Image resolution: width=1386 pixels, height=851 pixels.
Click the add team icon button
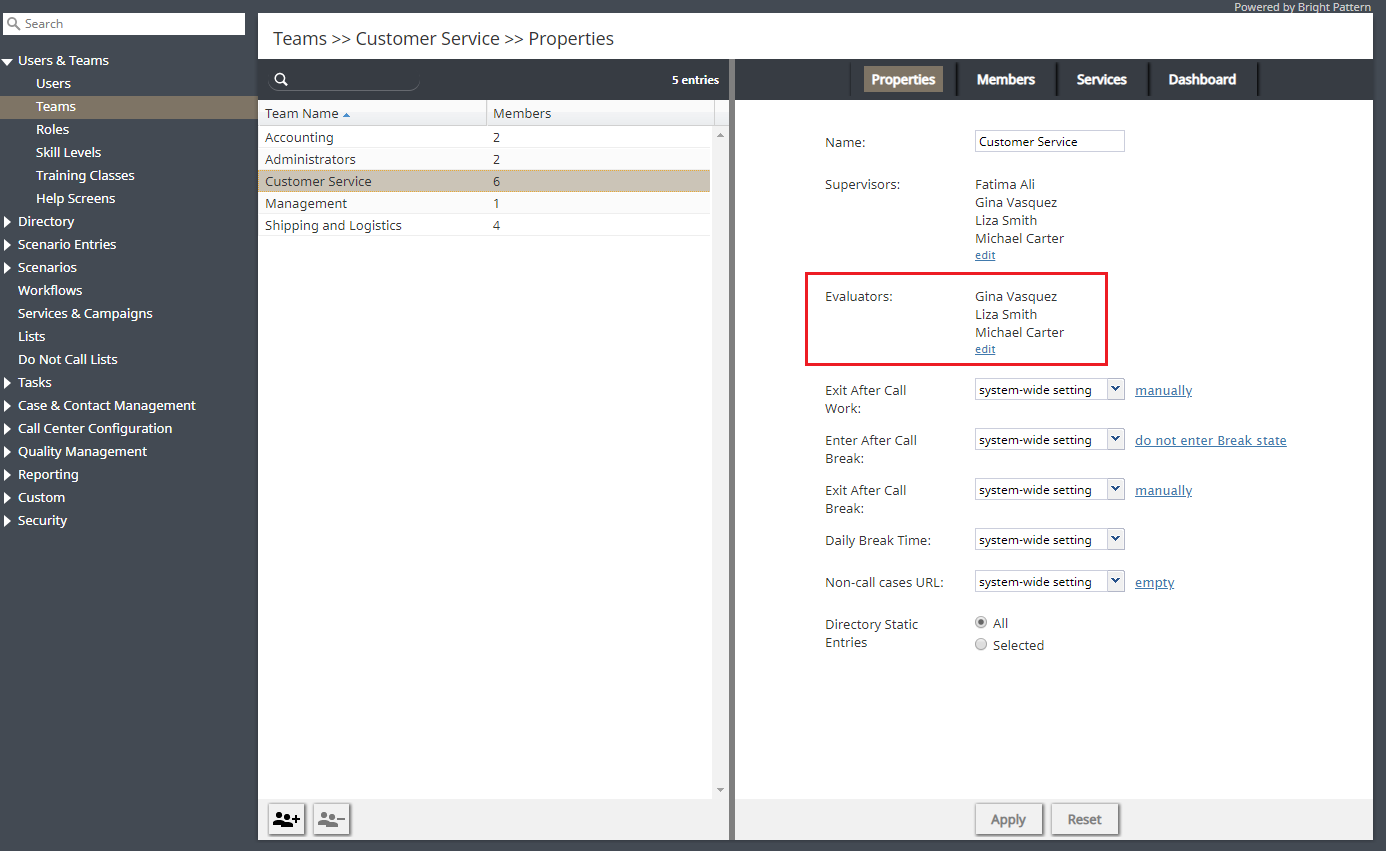[x=287, y=819]
